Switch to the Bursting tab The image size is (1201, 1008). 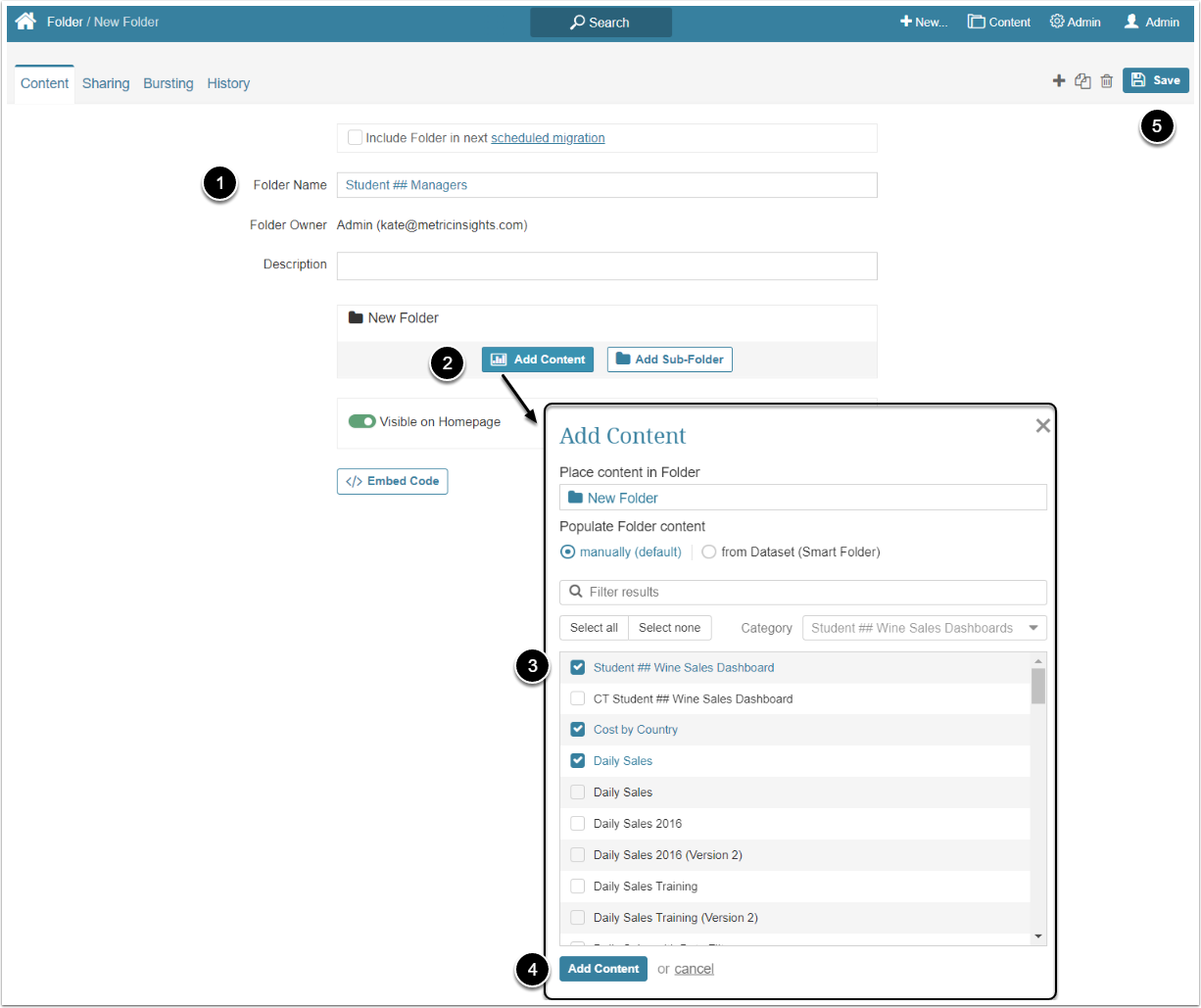[168, 83]
